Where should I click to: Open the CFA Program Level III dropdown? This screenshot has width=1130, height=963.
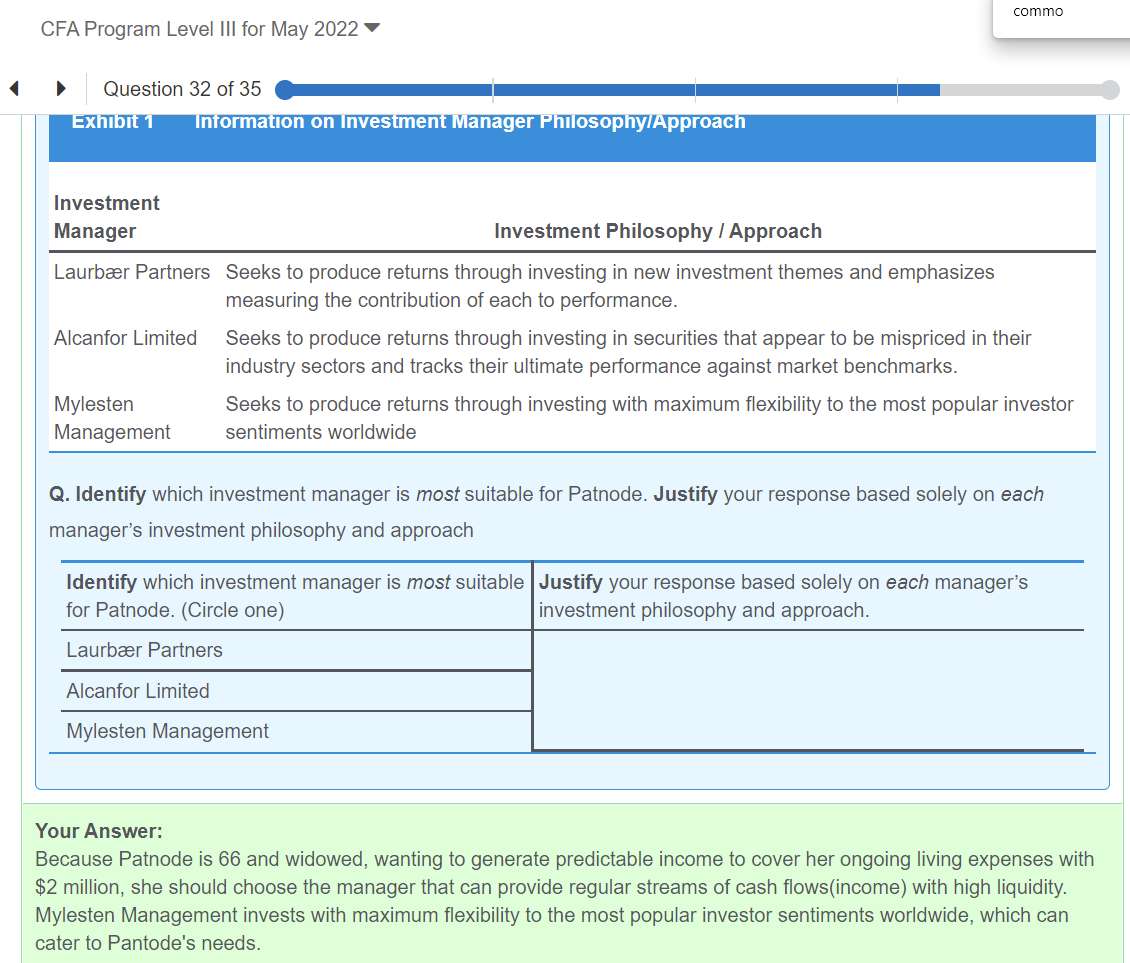click(x=210, y=29)
